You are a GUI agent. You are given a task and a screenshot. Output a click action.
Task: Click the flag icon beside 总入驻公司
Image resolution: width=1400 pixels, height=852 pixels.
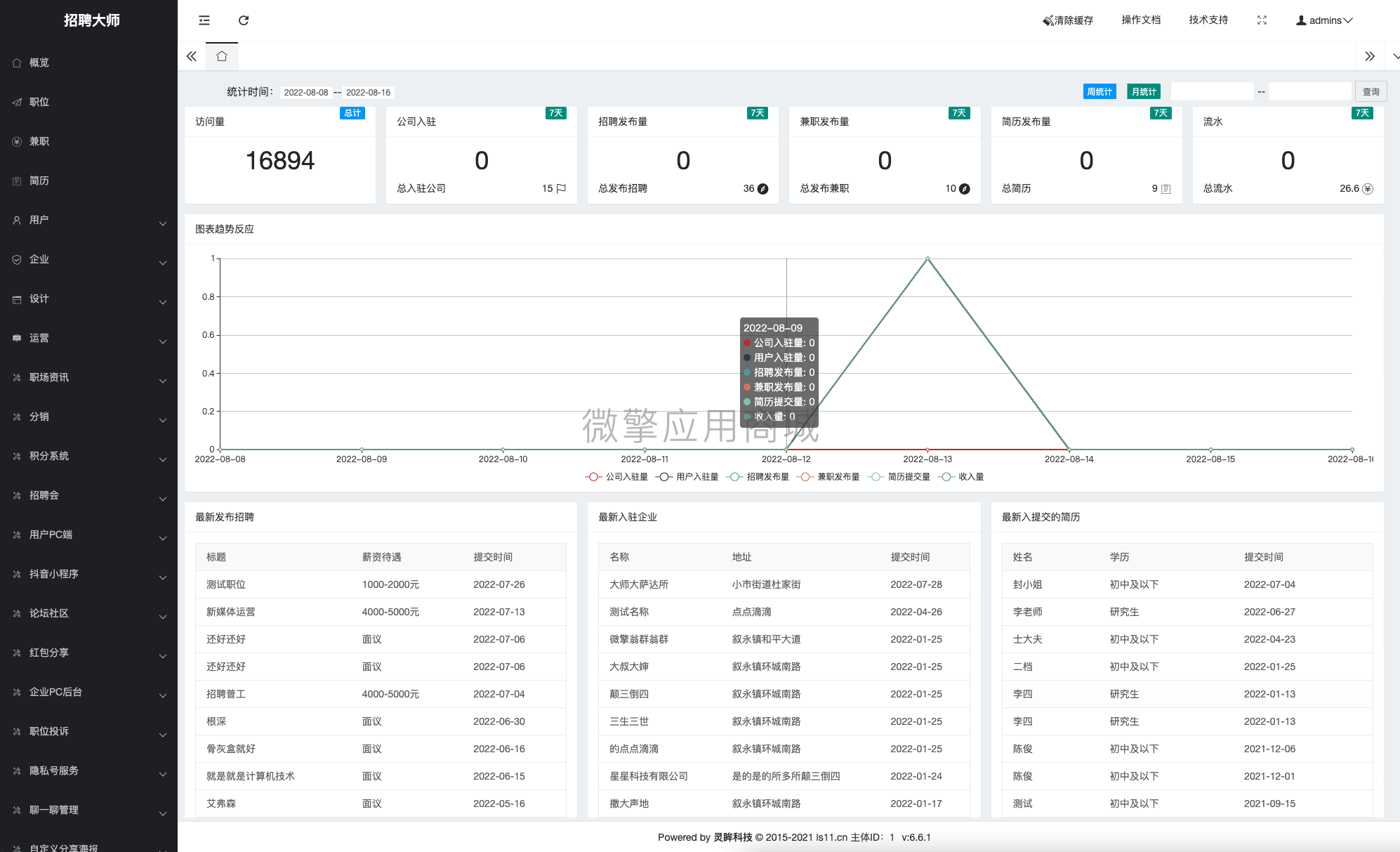coord(561,188)
